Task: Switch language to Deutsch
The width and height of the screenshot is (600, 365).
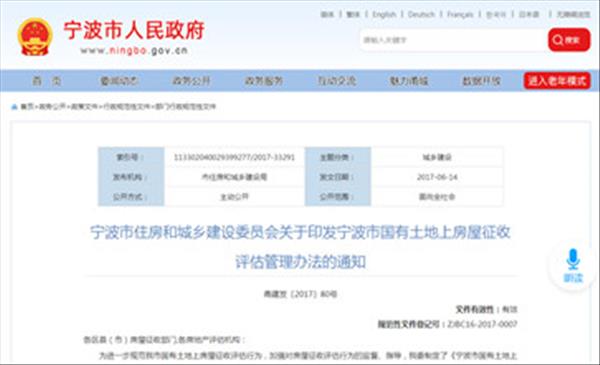Action: 421,15
